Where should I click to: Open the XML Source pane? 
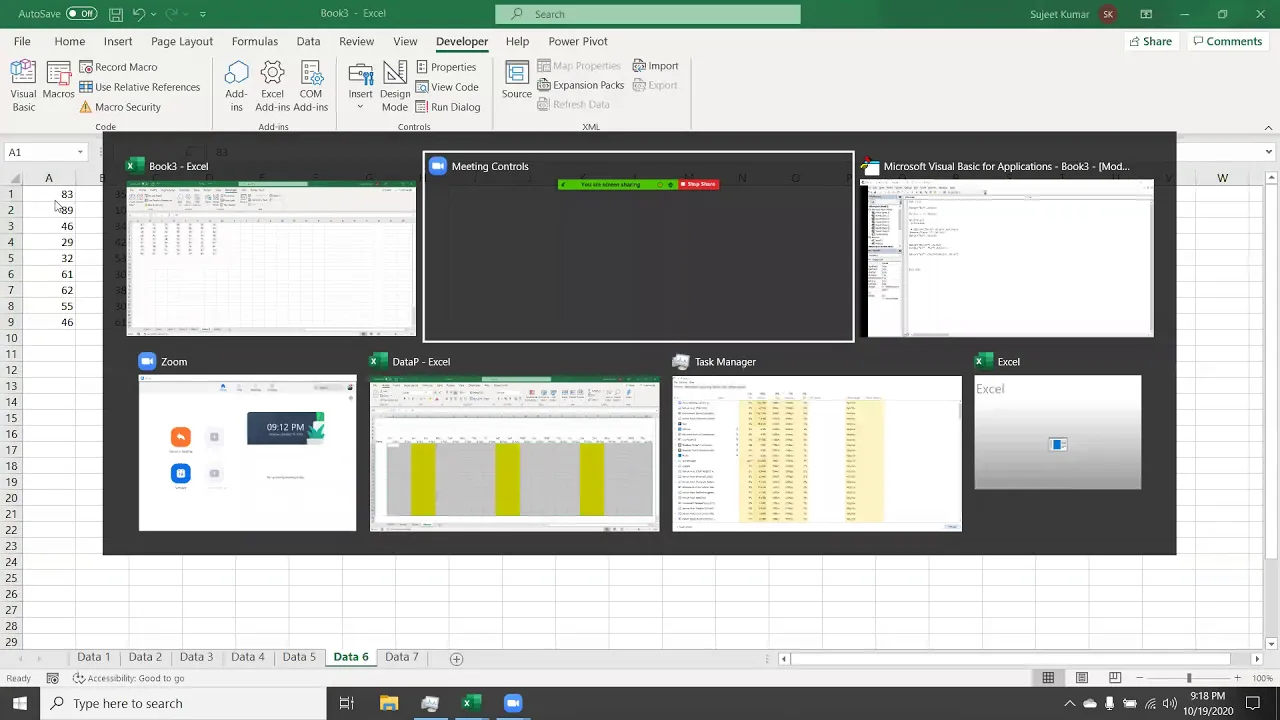(x=517, y=81)
